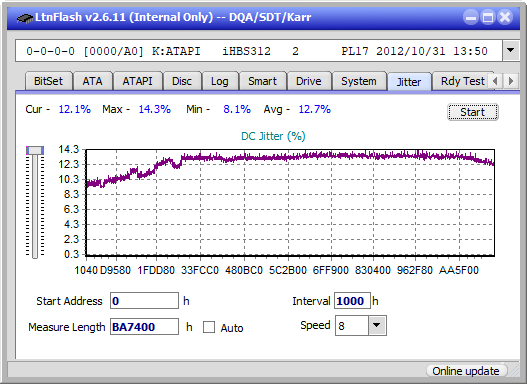This screenshot has height=384, width=527.
Task: Click the LtnFlash chip icon in title bar
Action: 25,17
